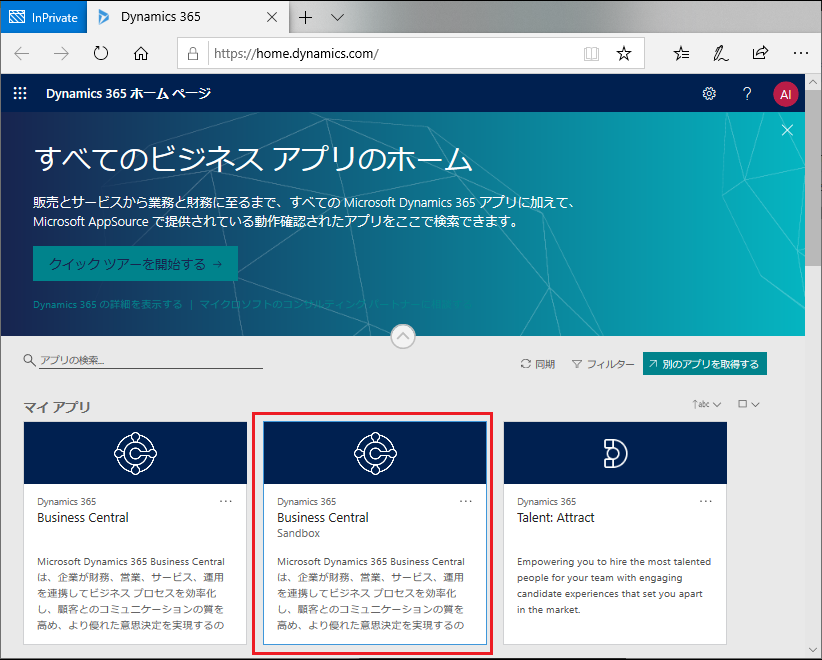The height and width of the screenshot is (660, 822).
Task: Go back in the browser
Action: 21,53
